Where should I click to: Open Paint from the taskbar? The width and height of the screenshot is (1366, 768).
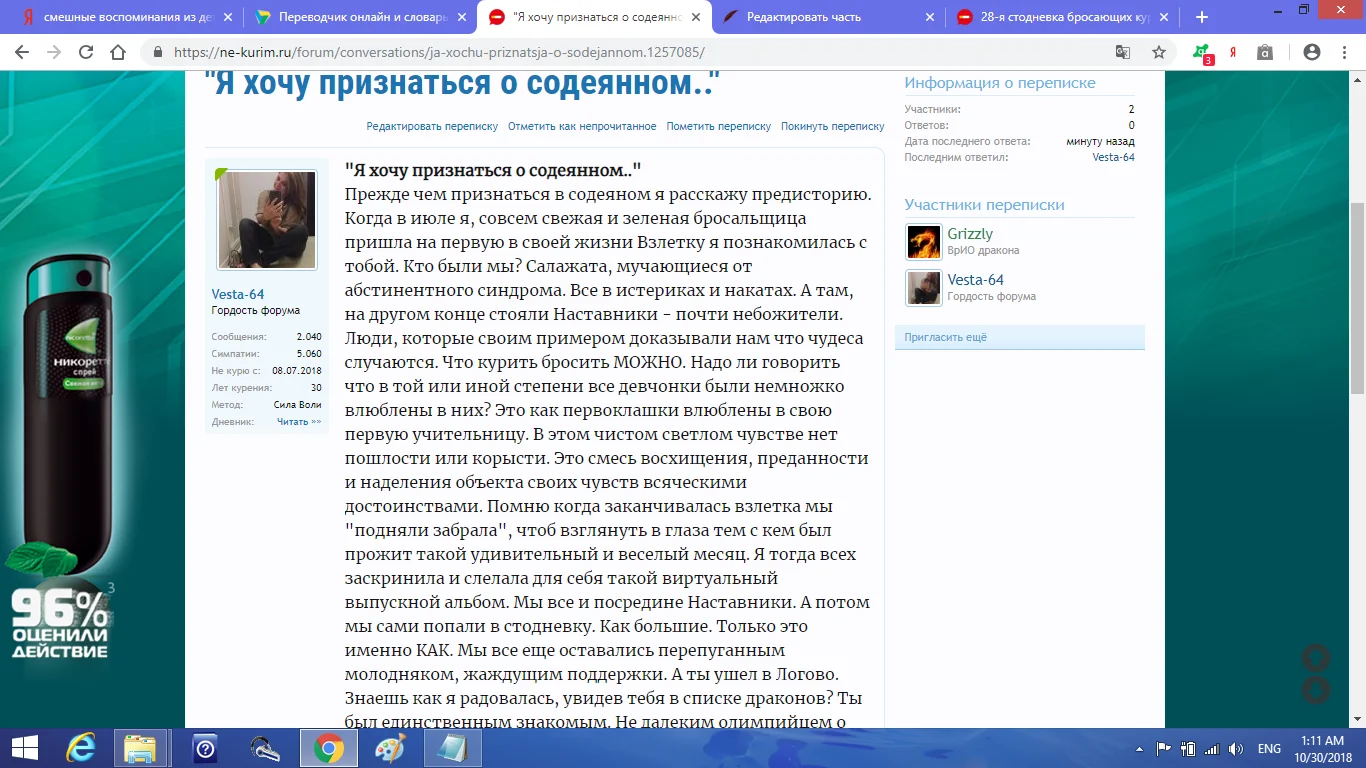click(391, 747)
